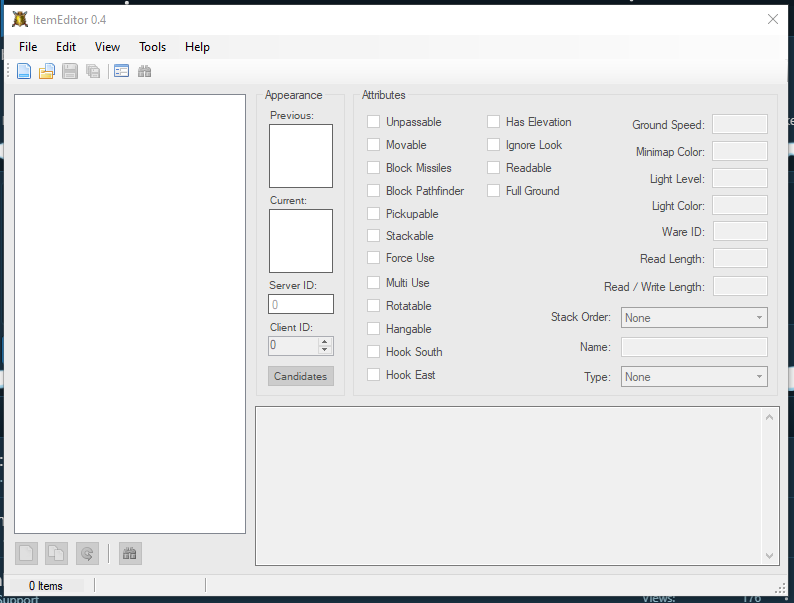Check the Hook East attribute

[x=373, y=375]
